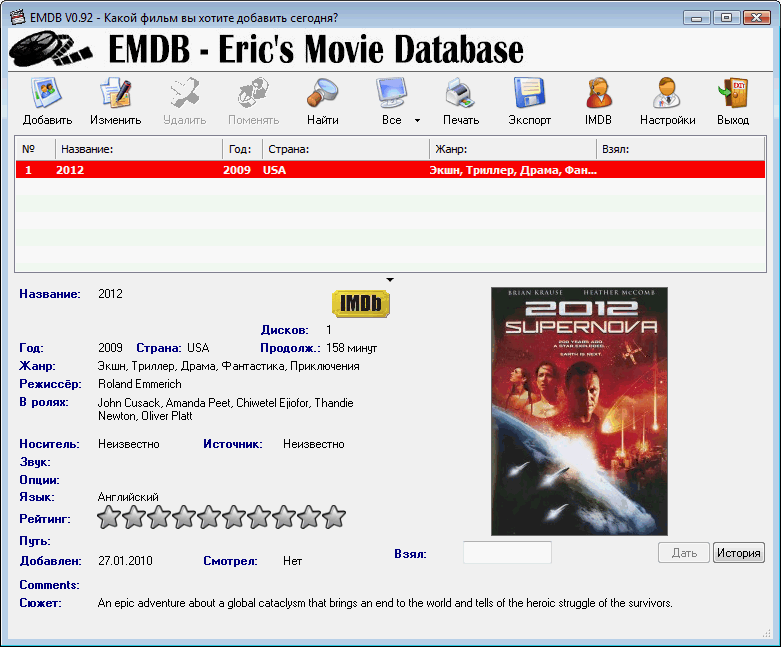The width and height of the screenshot is (781, 647).
Task: Click Носитель value Неизвестно
Action: 129,444
